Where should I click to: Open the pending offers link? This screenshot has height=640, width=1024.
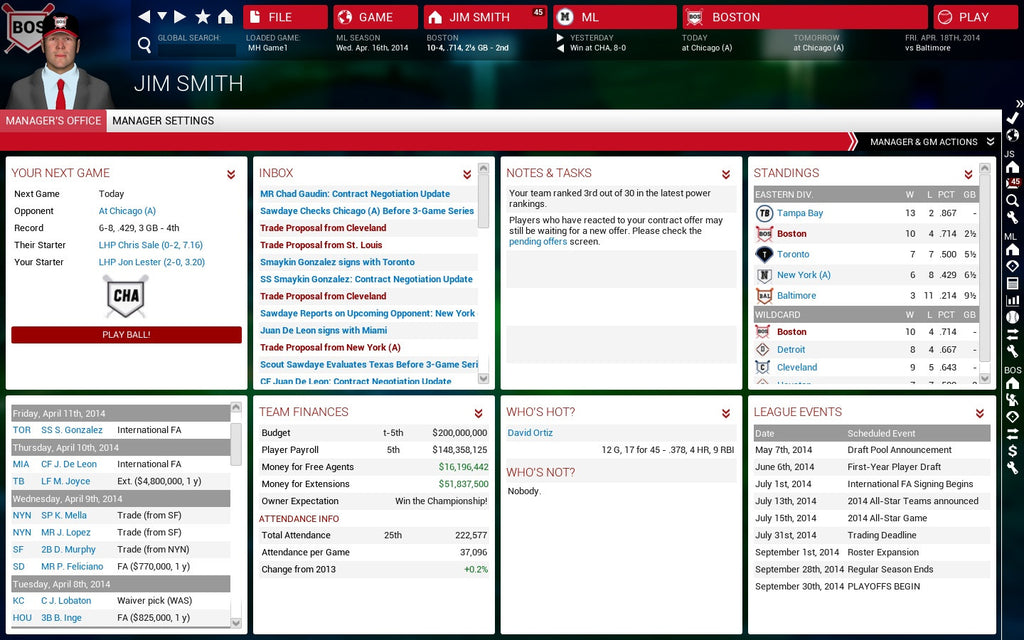pyautogui.click(x=539, y=242)
